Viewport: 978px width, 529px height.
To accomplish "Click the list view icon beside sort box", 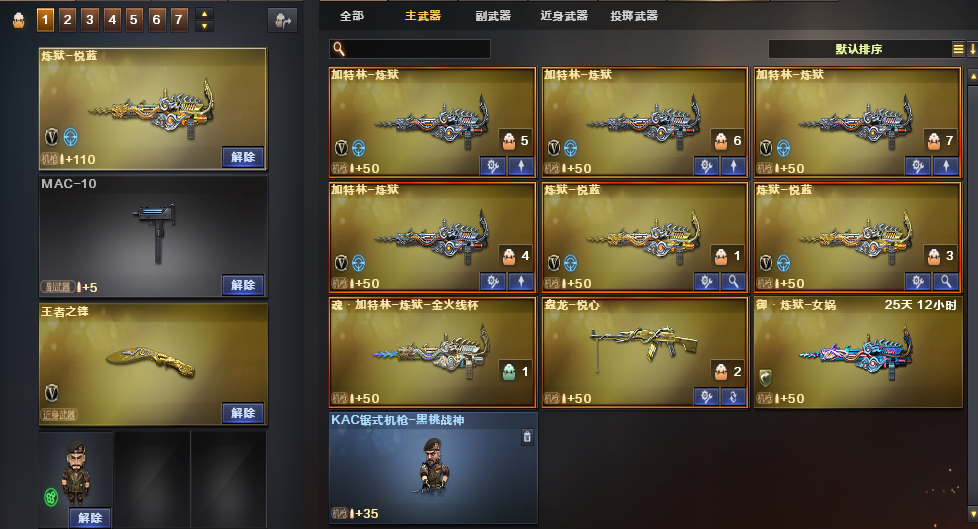I will (x=958, y=49).
